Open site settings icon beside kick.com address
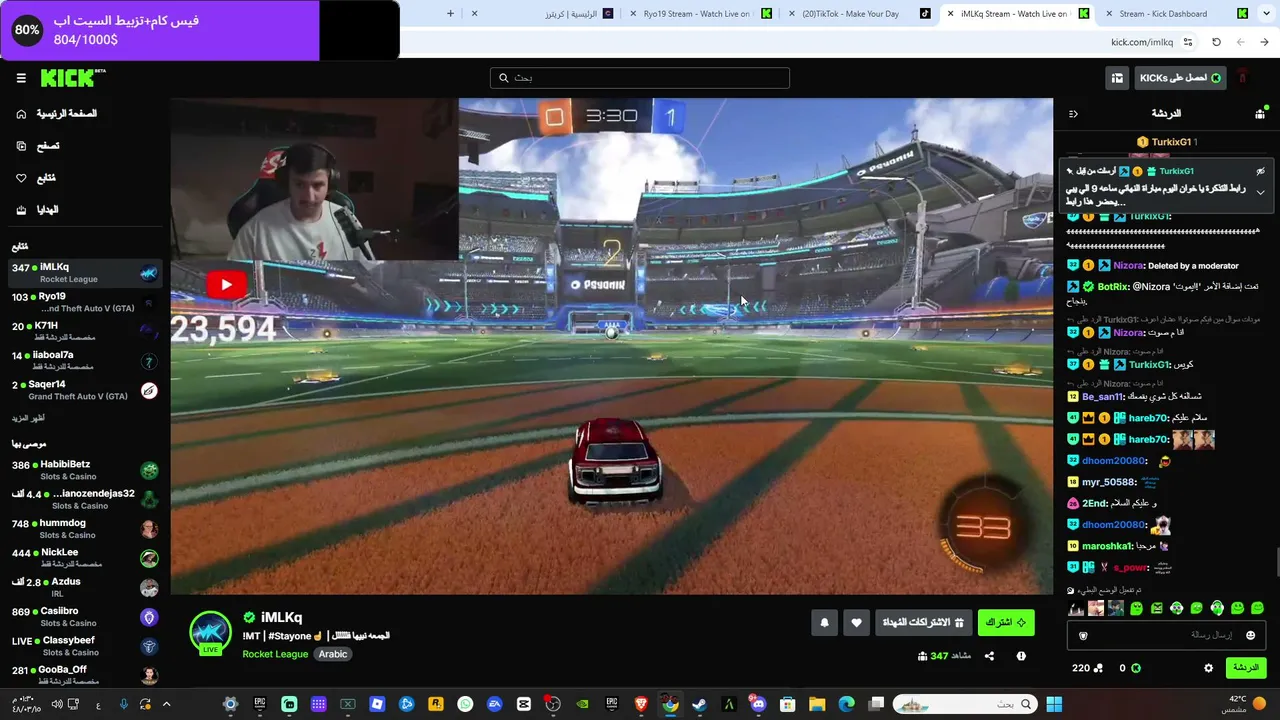1280x720 pixels. click(x=1188, y=42)
